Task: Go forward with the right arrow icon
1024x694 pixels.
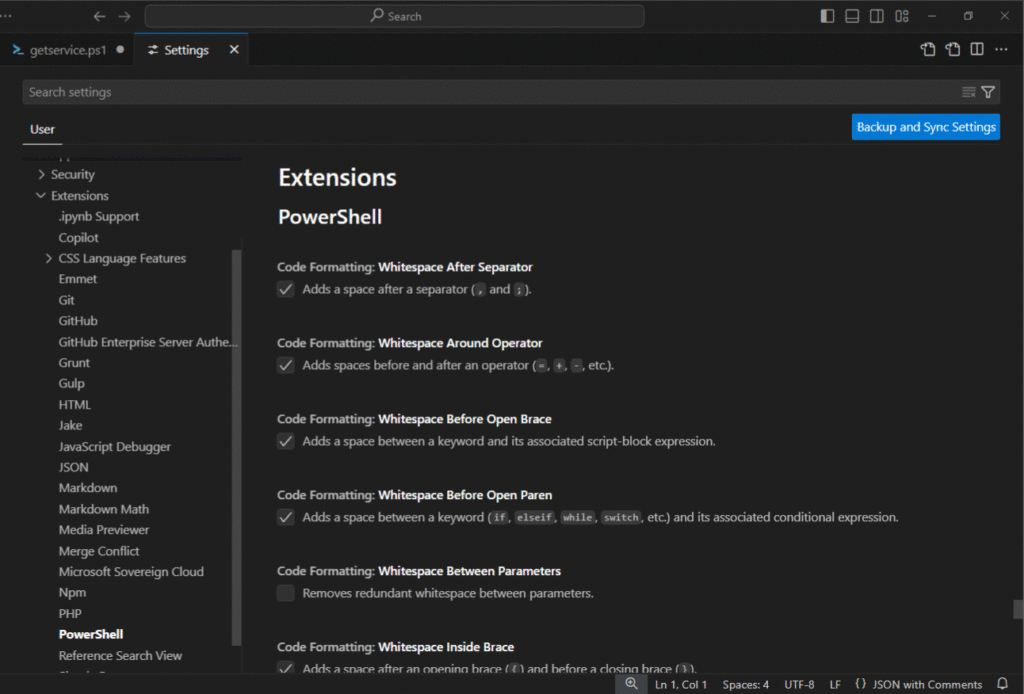Action: pos(124,16)
